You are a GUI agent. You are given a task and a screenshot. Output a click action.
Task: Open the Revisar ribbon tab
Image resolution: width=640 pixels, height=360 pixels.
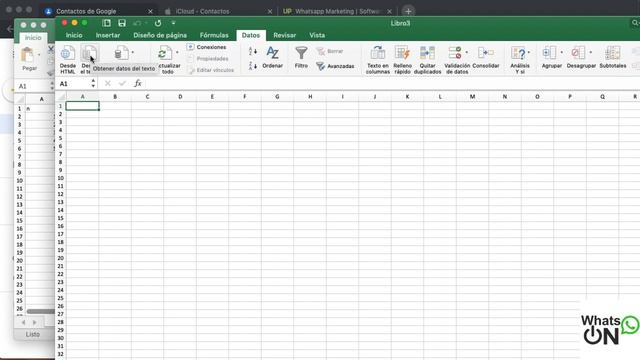tap(284, 36)
